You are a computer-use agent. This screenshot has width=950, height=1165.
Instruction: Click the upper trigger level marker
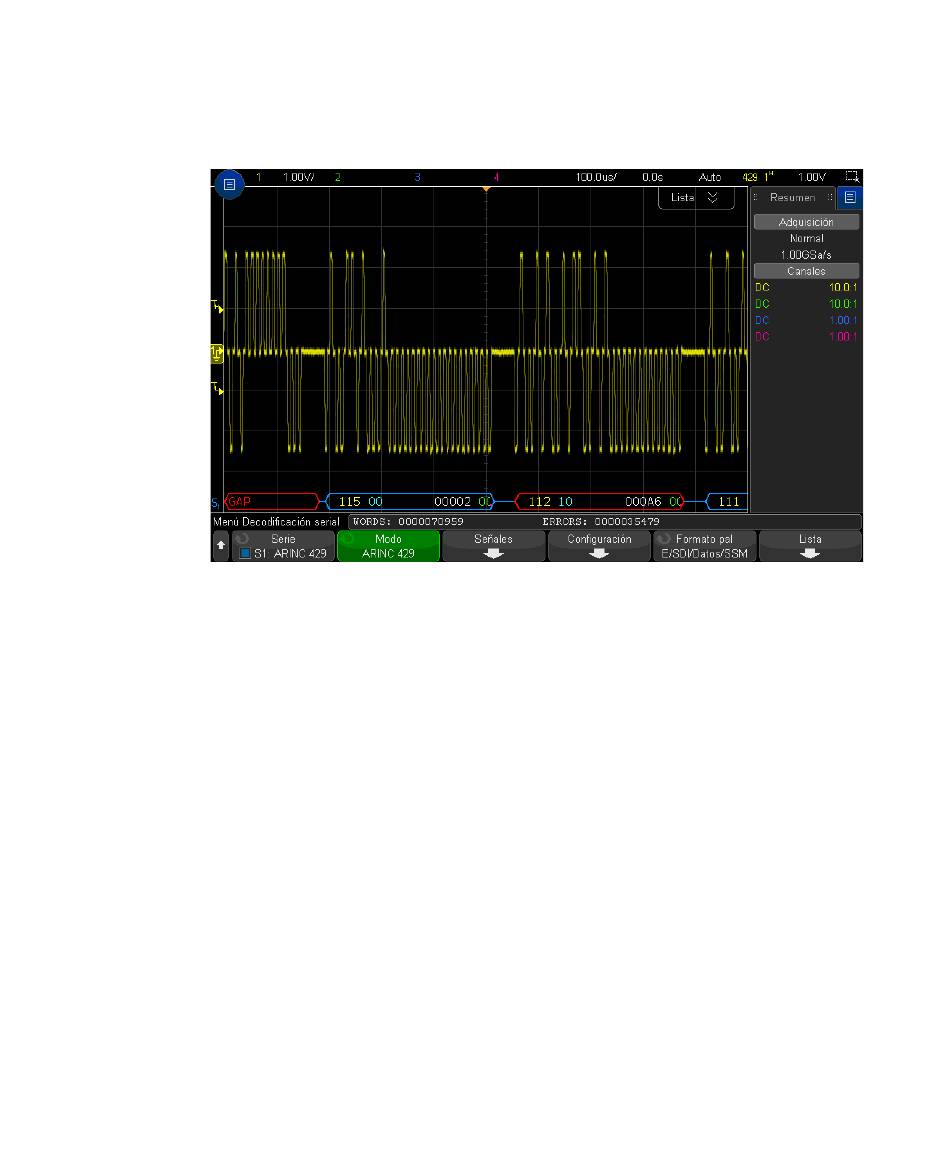[x=217, y=305]
